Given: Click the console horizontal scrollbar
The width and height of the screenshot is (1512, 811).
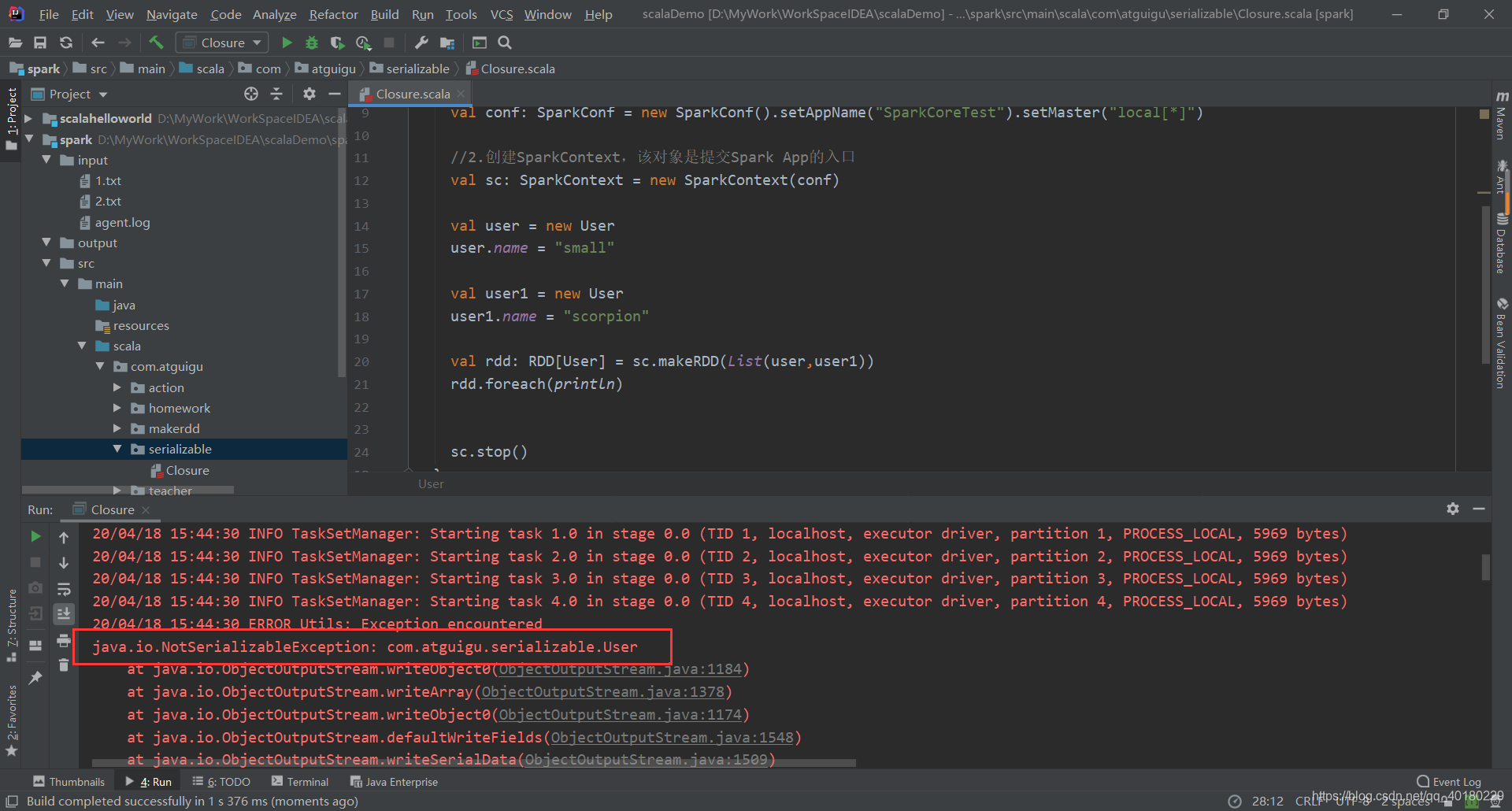Looking at the screenshot, I should [474, 763].
